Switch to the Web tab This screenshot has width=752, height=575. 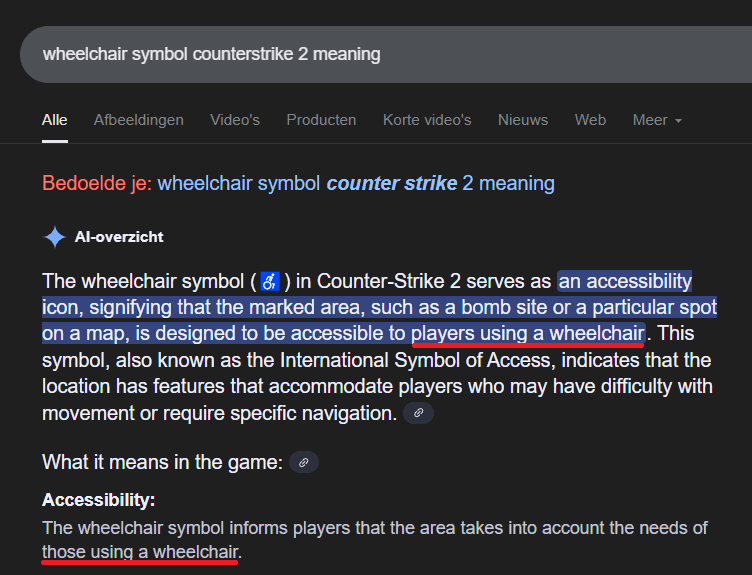tap(590, 120)
